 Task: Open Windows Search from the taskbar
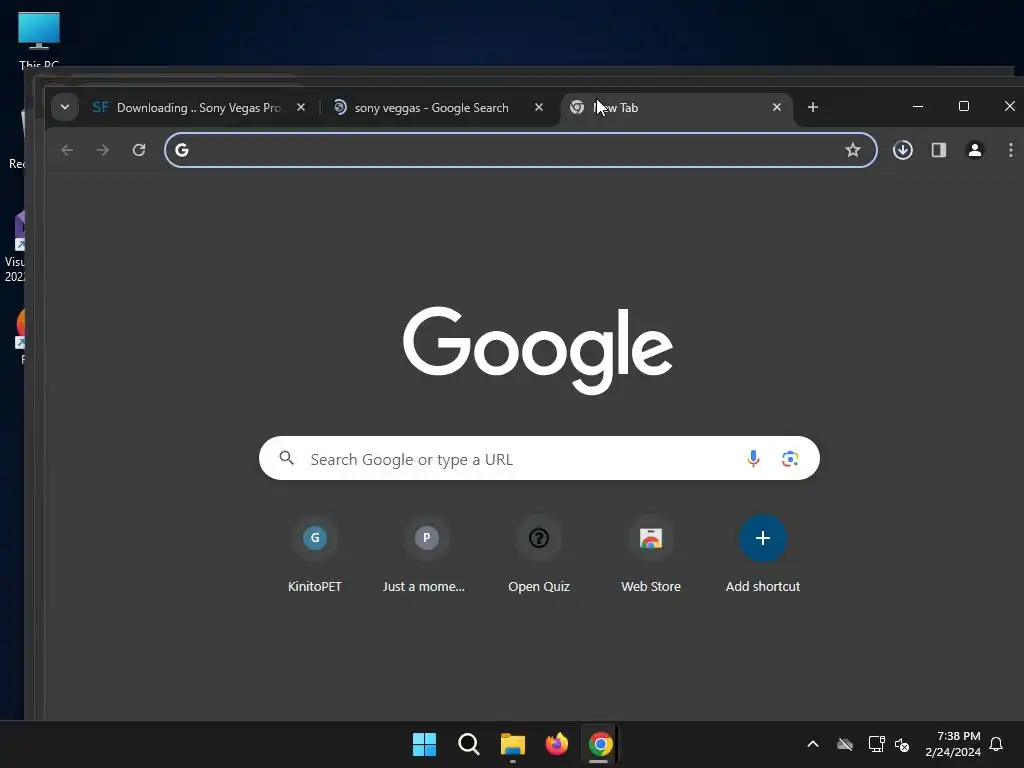point(468,744)
